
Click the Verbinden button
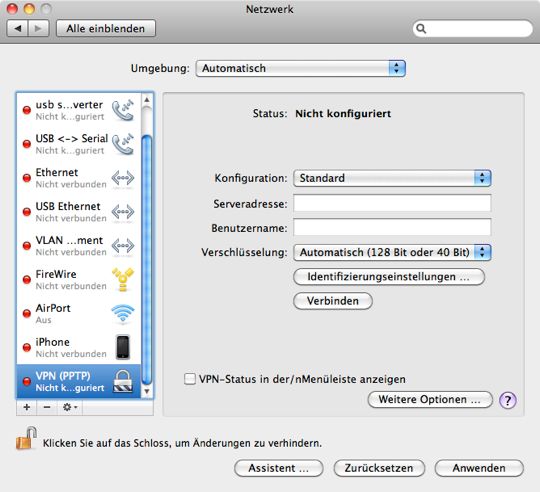click(333, 301)
